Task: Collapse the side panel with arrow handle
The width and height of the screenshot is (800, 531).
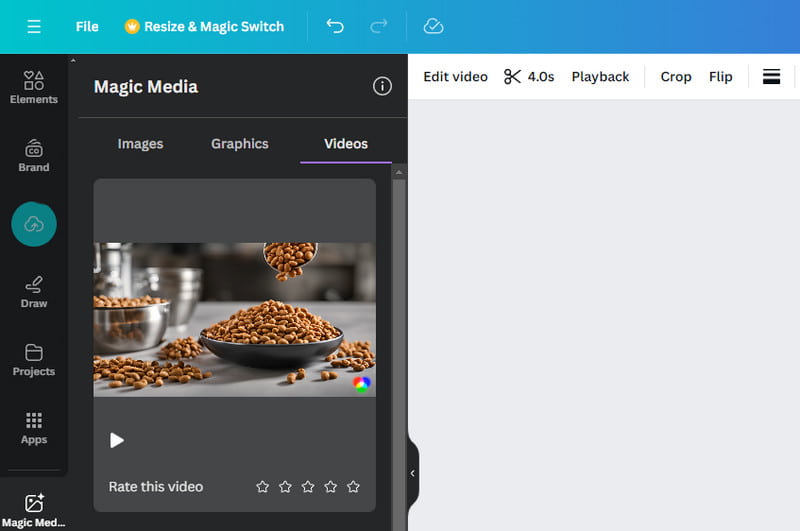Action: (413, 473)
